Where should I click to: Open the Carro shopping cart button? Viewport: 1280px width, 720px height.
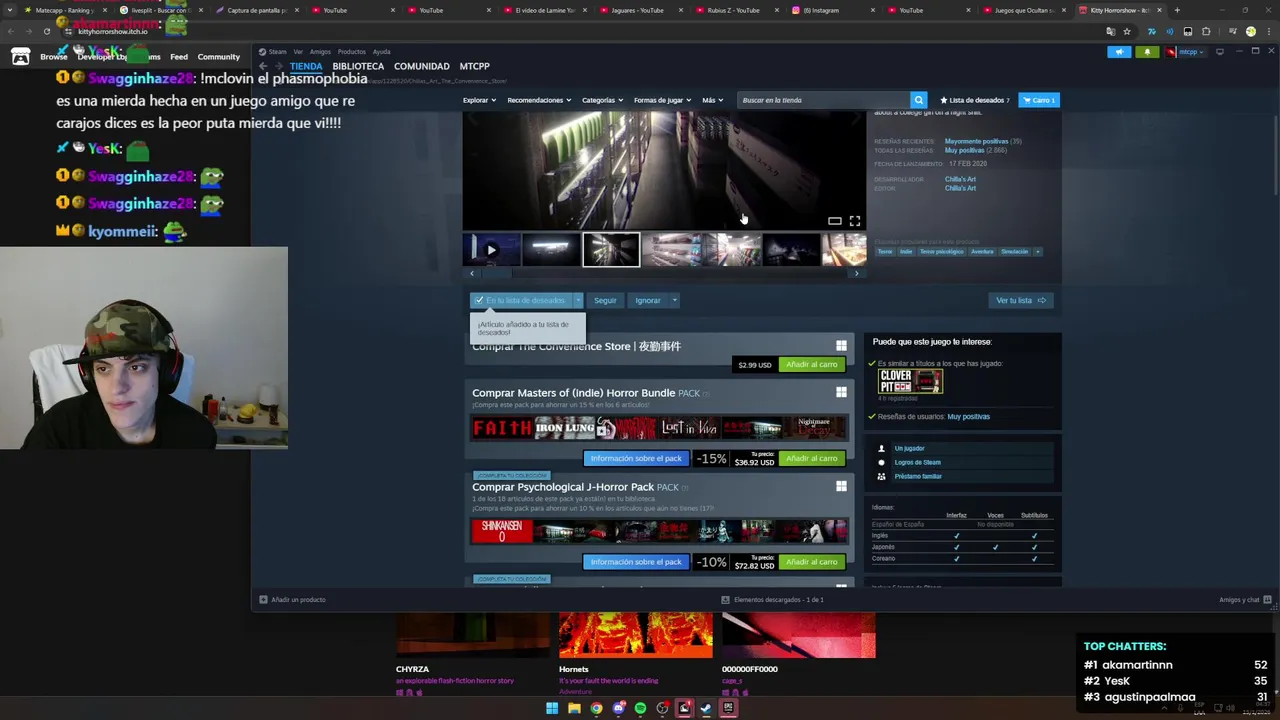click(1039, 100)
